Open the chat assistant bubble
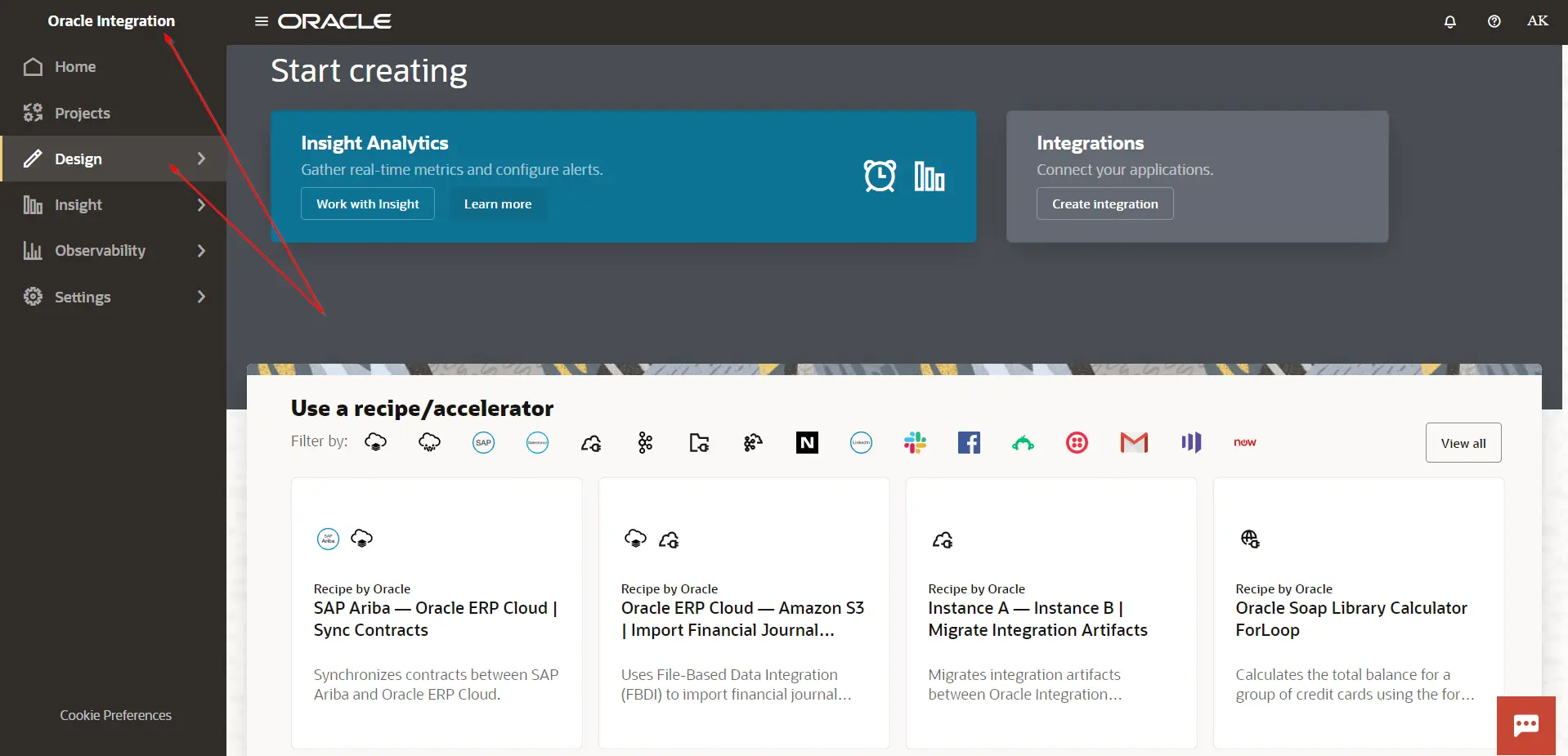 tap(1525, 725)
